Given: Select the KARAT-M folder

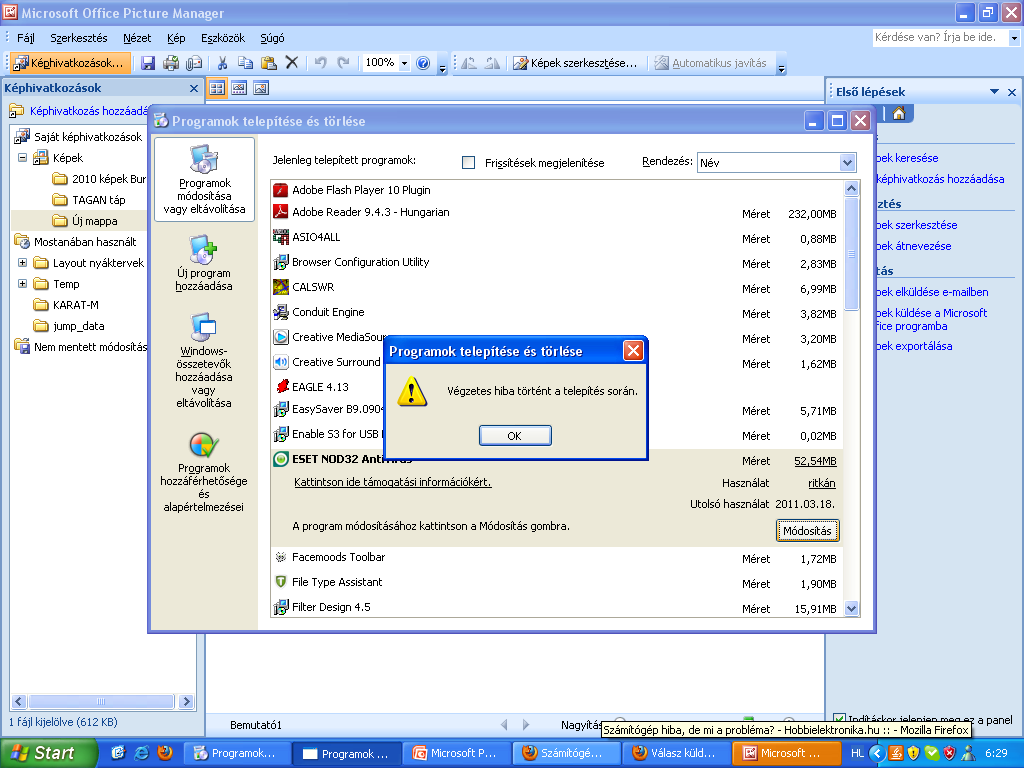Looking at the screenshot, I should [x=66, y=305].
